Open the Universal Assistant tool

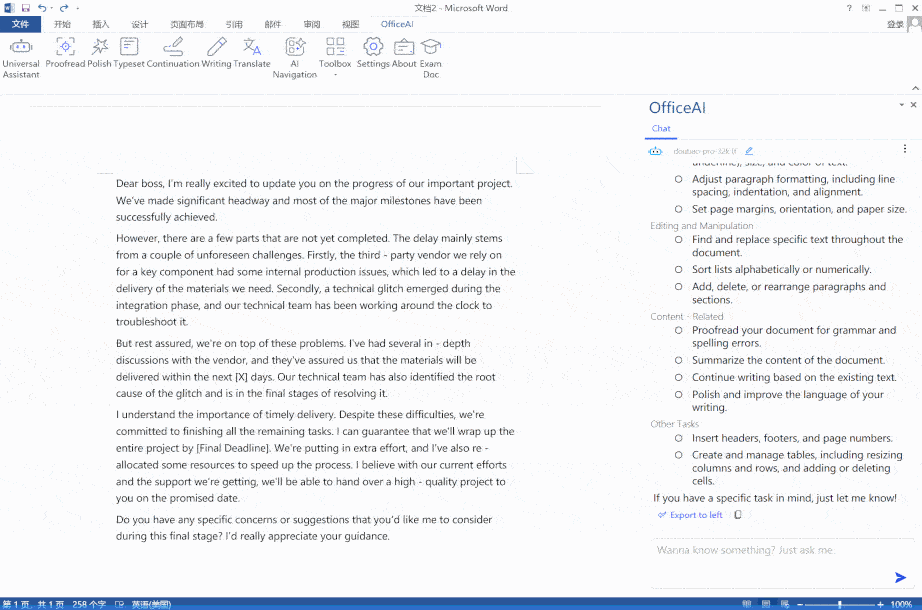coord(21,55)
